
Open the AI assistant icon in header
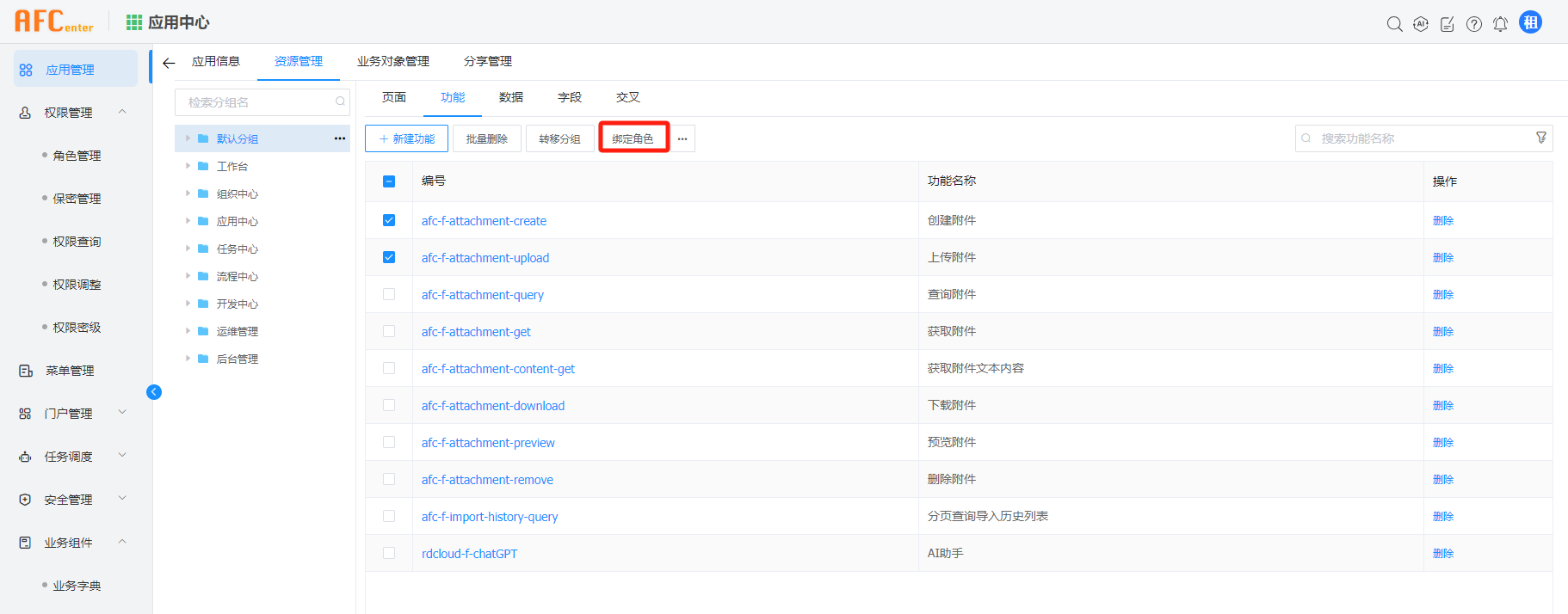click(1421, 24)
